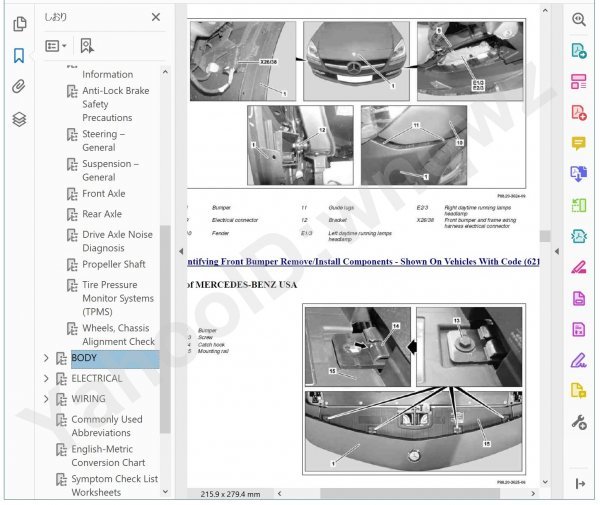
Task: Open the page thumbnails panel
Action: click(20, 24)
